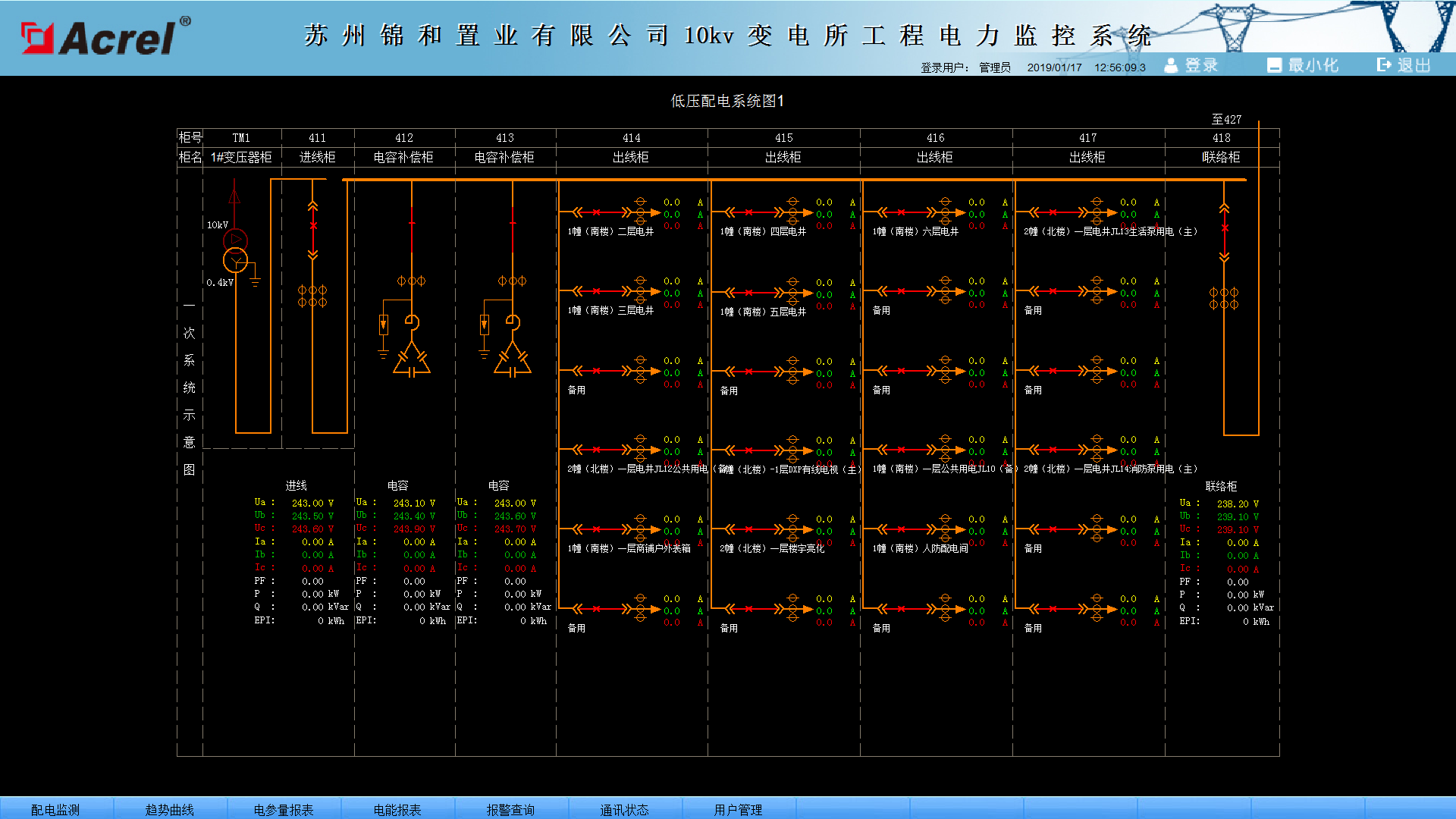Click the logged-in user 管理员
The width and height of the screenshot is (1456, 819).
995,67
